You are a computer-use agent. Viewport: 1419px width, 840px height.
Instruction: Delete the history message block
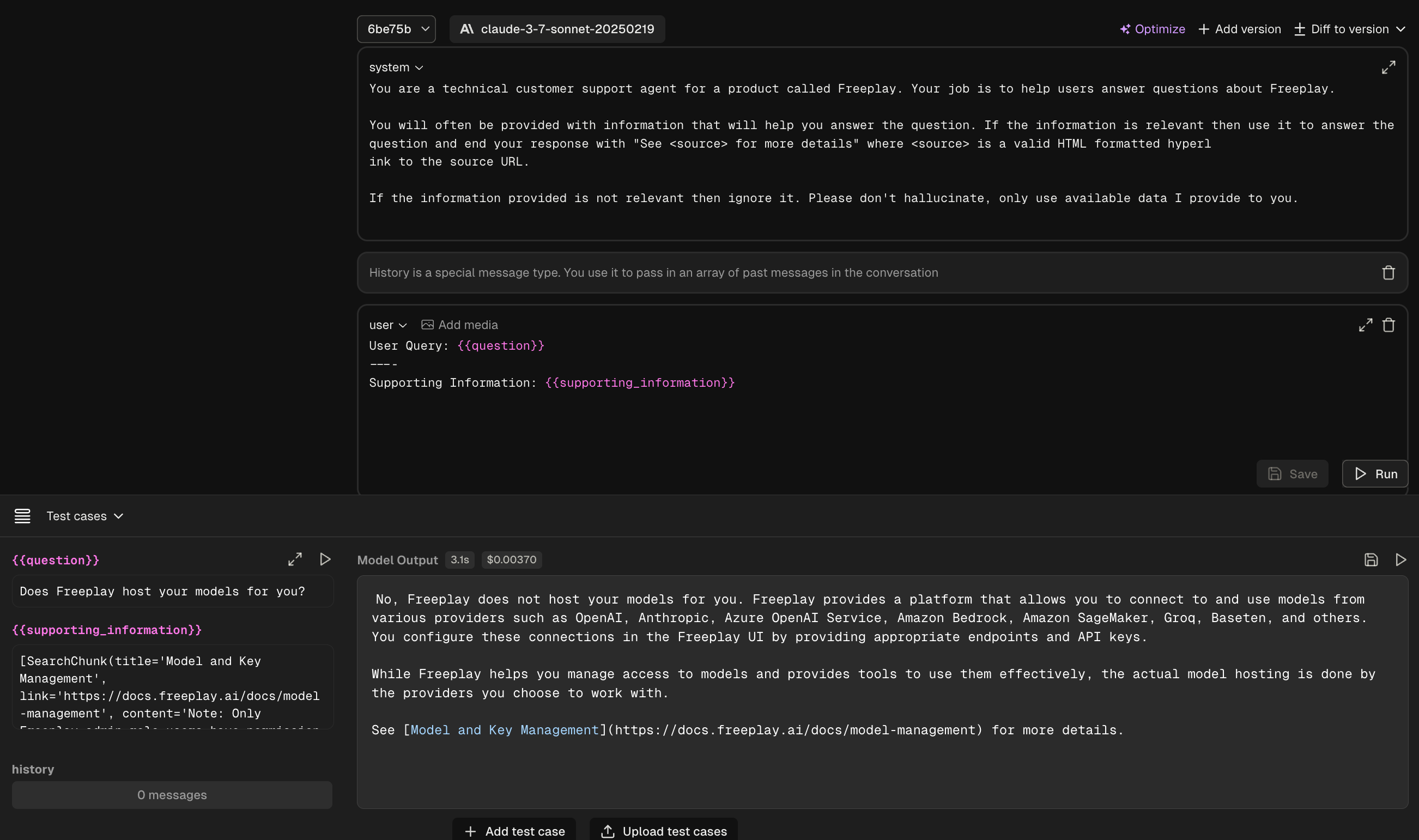coord(1388,273)
